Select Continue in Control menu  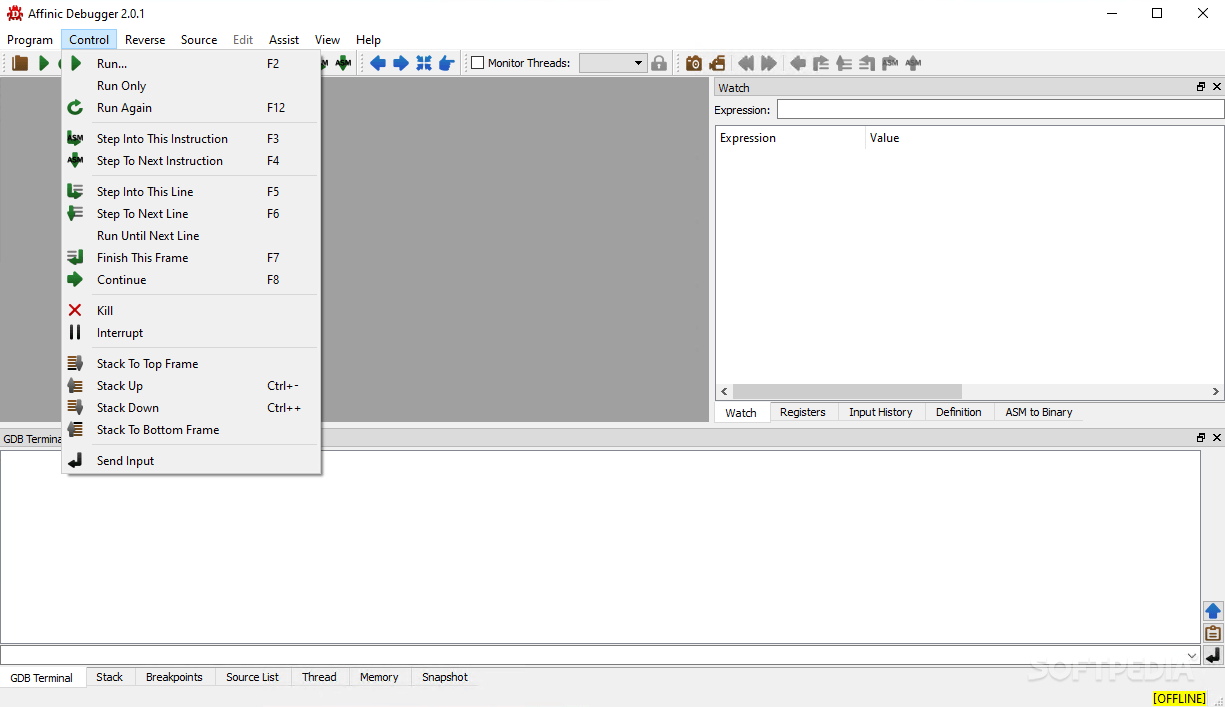191,280
